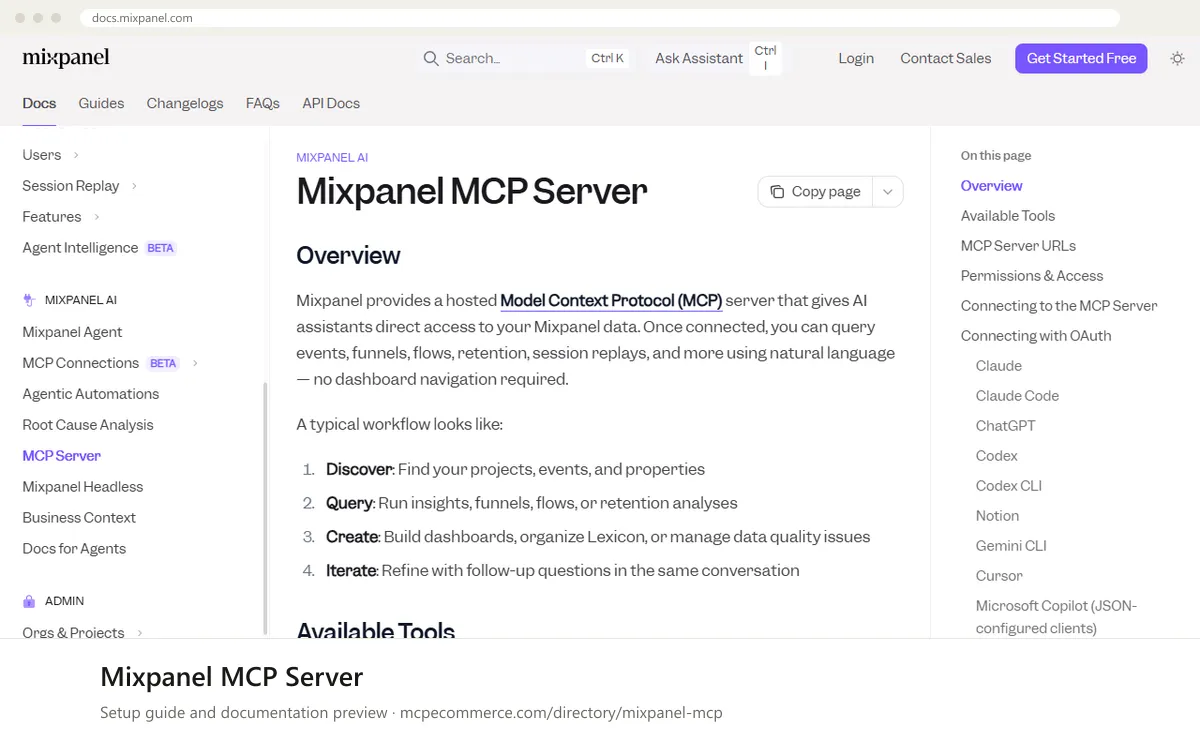Expand the Features sidebar chevron
Image resolution: width=1200 pixels, height=750 pixels.
tap(97, 217)
